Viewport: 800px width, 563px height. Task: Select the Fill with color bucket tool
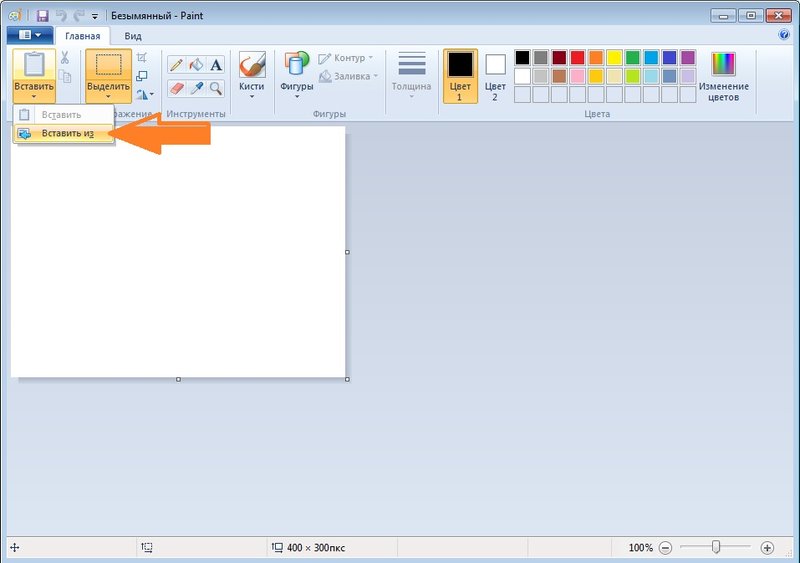coord(196,65)
